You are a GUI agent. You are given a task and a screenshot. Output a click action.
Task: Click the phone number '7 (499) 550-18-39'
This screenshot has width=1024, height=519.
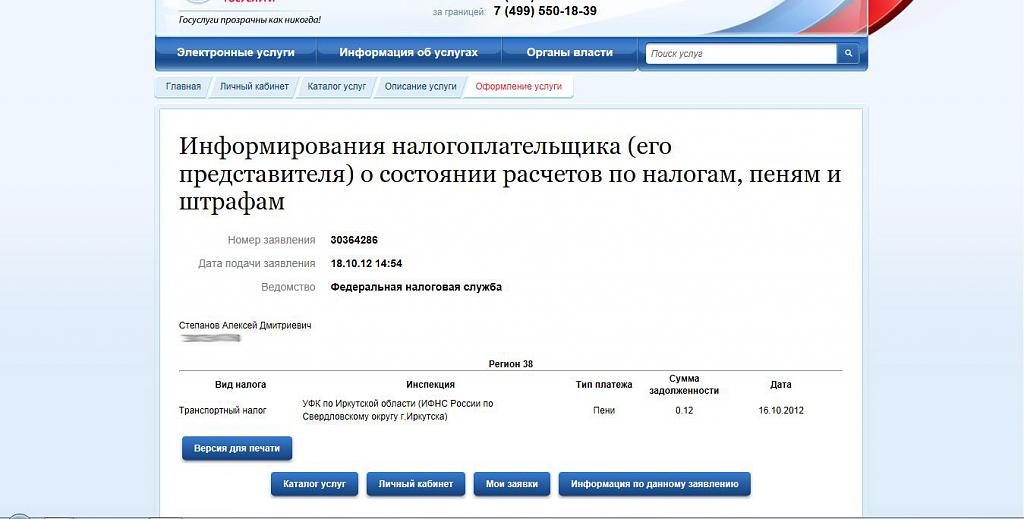coord(545,11)
